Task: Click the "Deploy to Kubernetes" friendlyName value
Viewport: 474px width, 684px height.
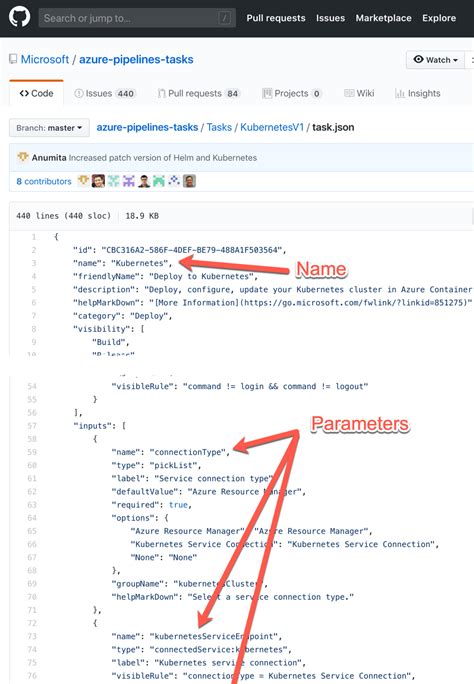Action: click(201, 276)
